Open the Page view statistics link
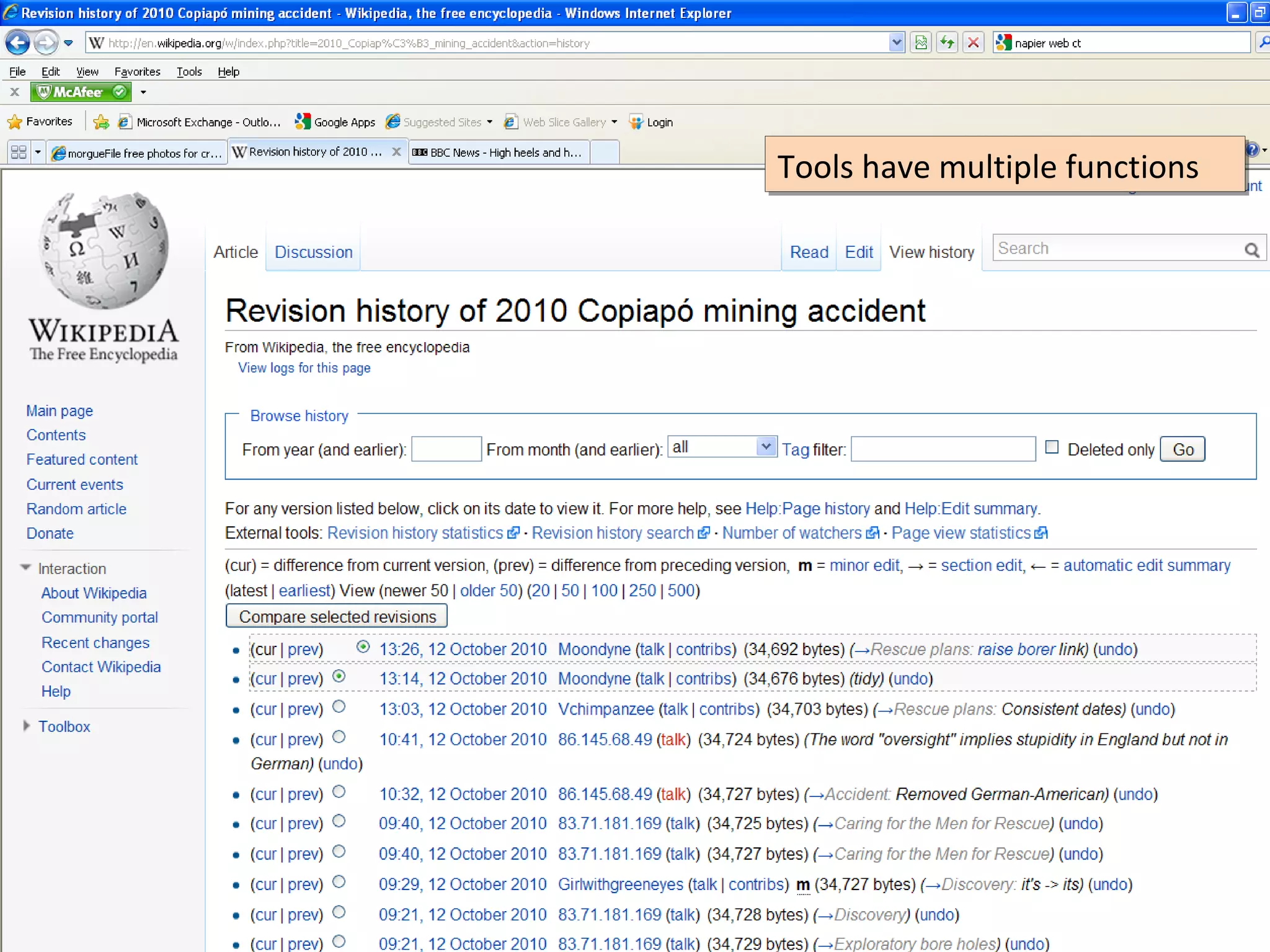The width and height of the screenshot is (1270, 952). (x=969, y=533)
